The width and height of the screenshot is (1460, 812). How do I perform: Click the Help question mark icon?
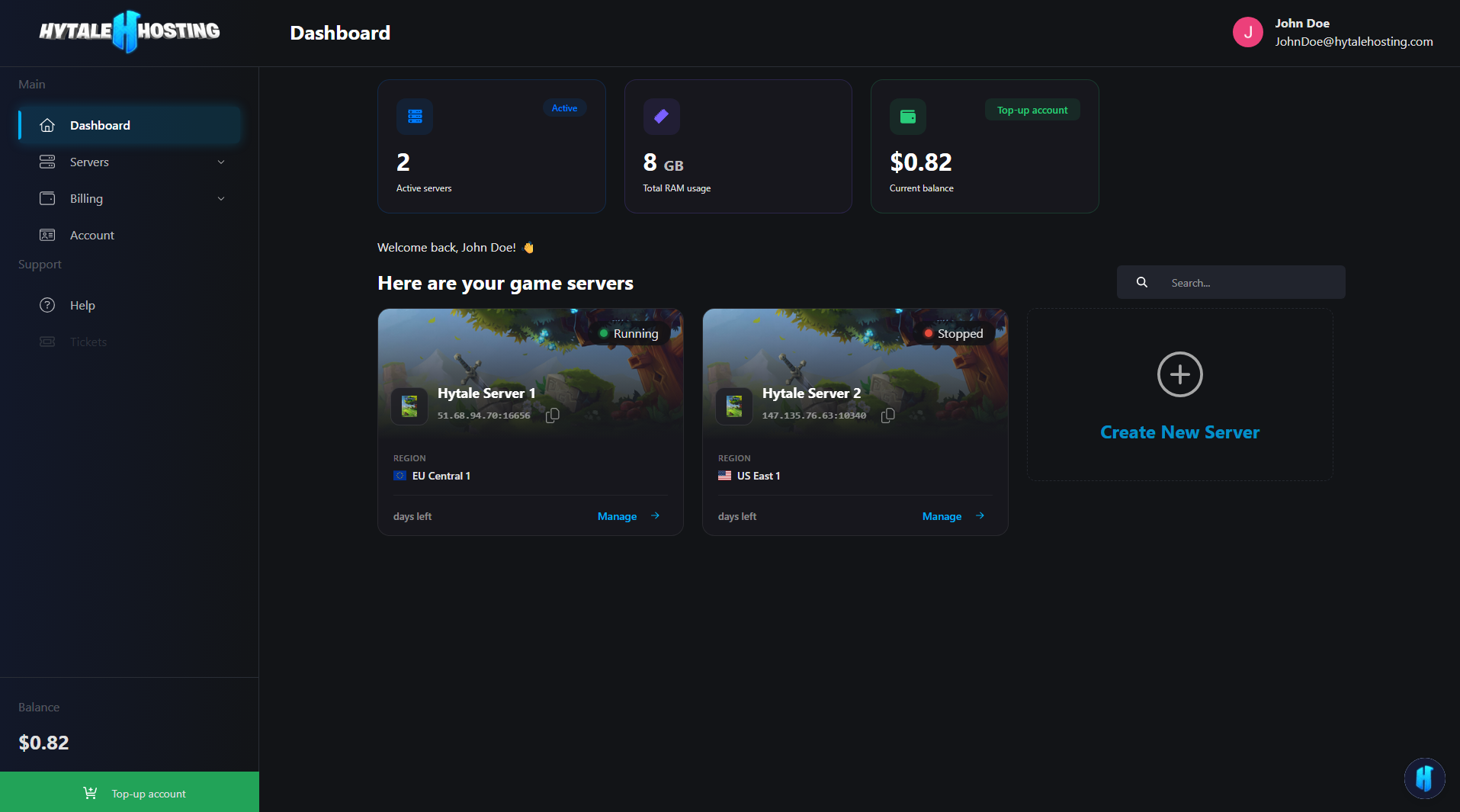click(47, 305)
